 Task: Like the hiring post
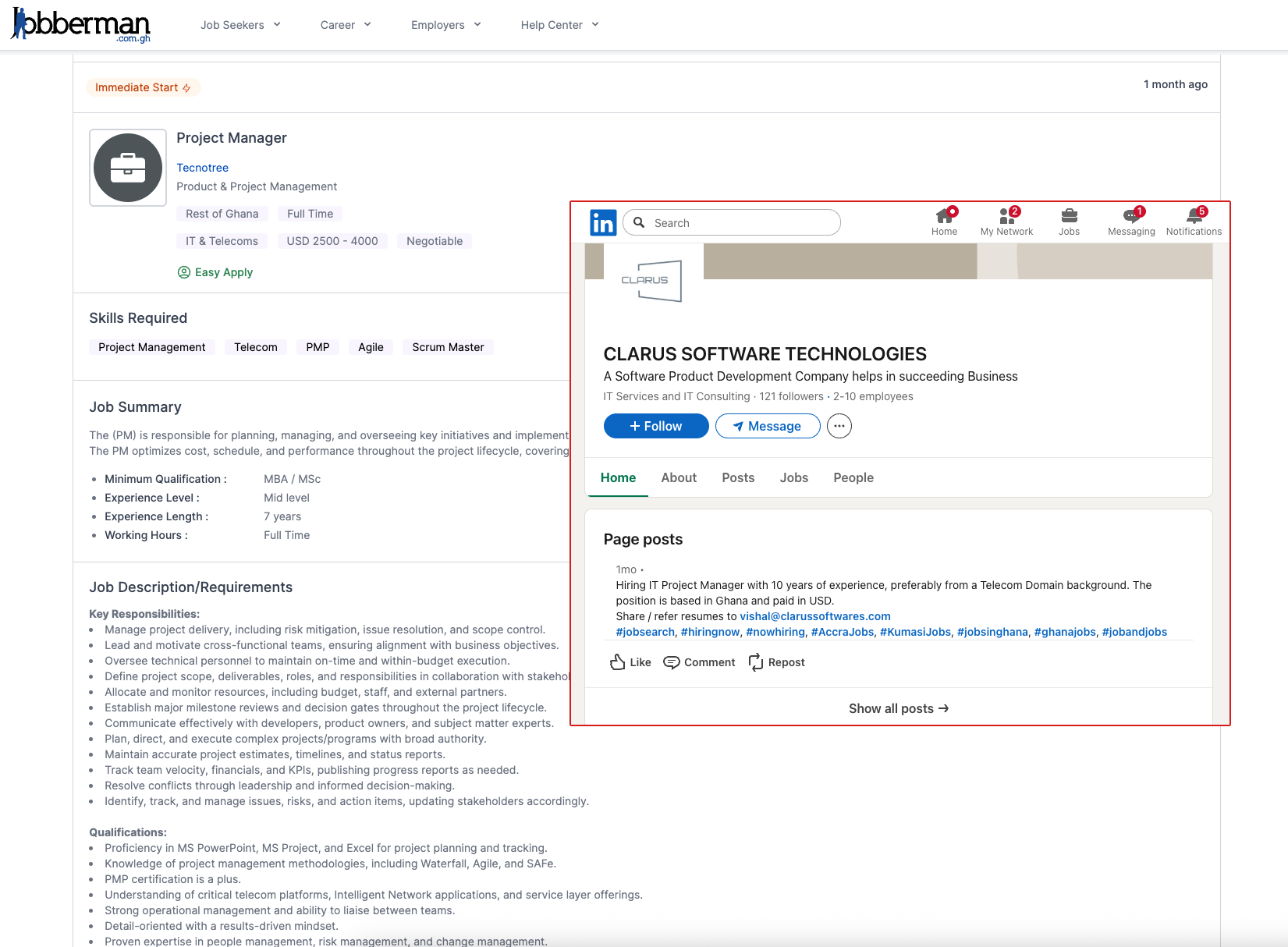(630, 662)
